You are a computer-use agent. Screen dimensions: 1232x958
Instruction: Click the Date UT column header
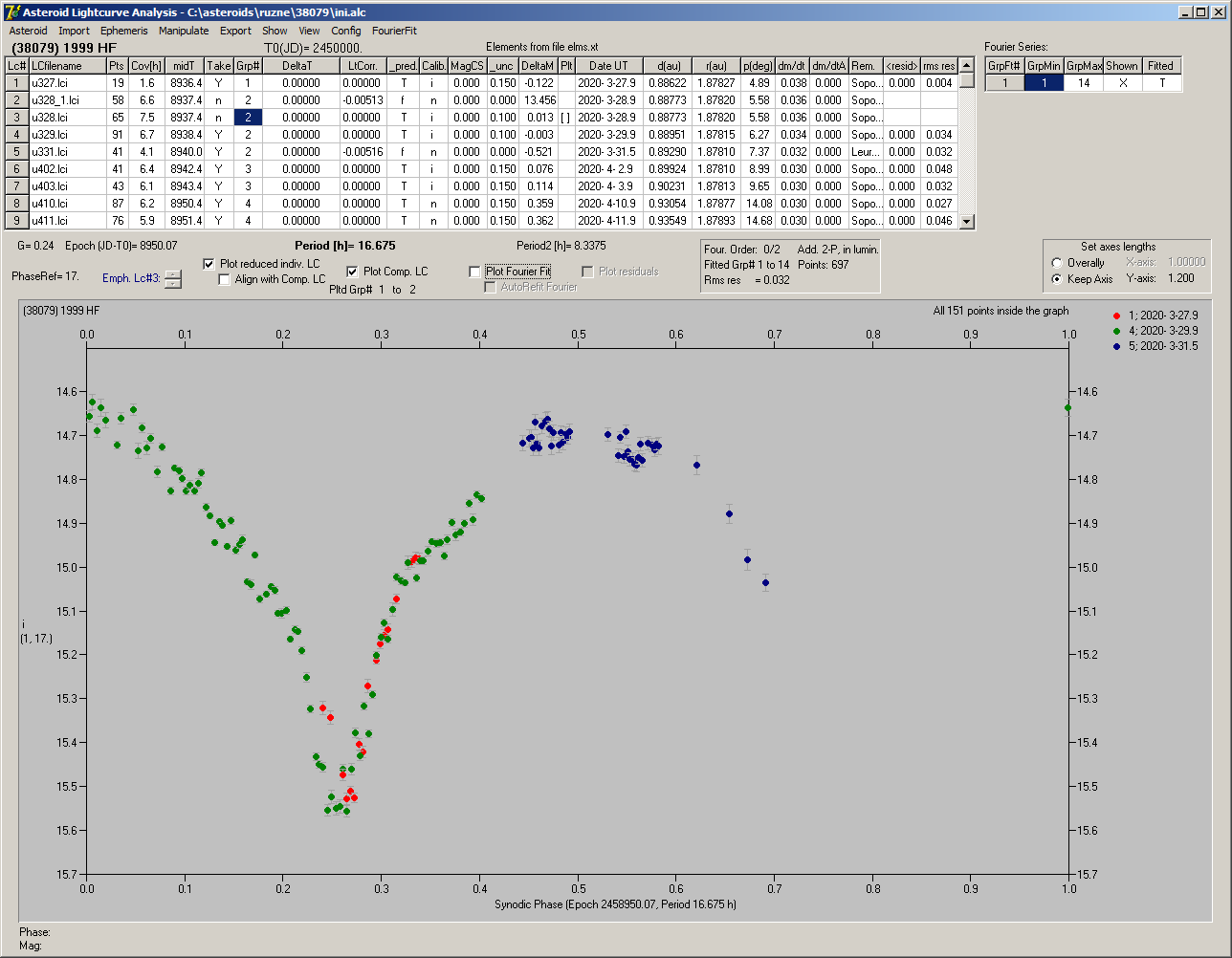pyautogui.click(x=608, y=66)
